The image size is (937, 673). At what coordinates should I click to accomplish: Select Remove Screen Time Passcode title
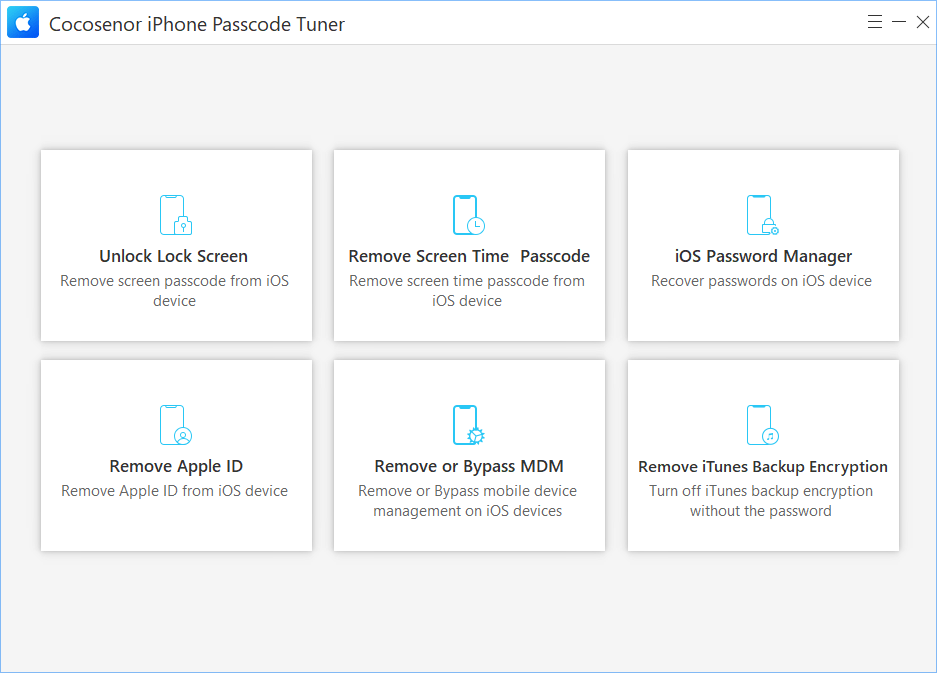point(469,256)
